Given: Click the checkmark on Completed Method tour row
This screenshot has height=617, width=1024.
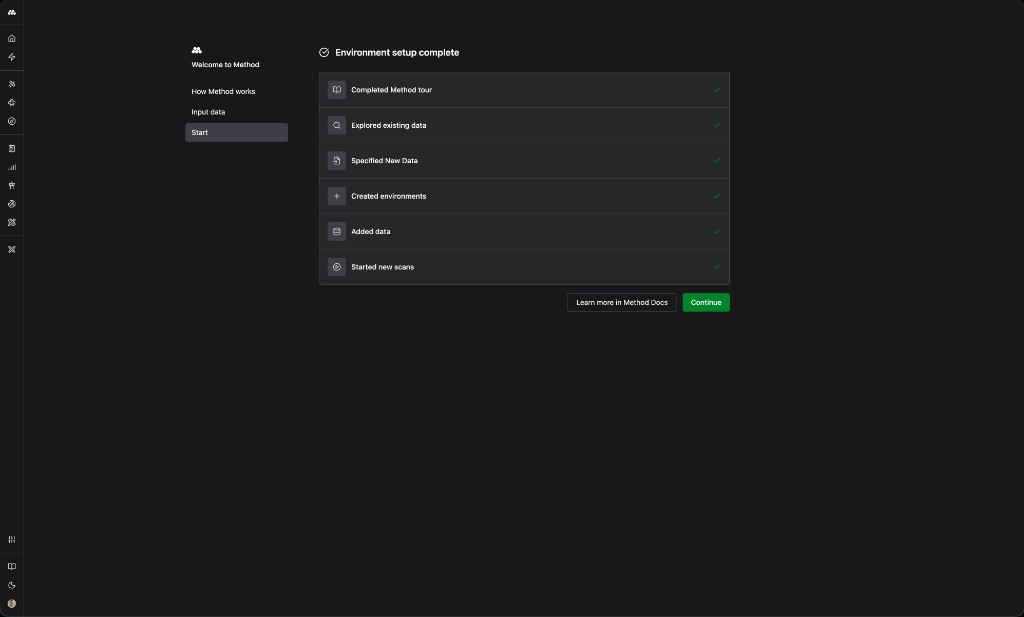Looking at the screenshot, I should pos(716,90).
